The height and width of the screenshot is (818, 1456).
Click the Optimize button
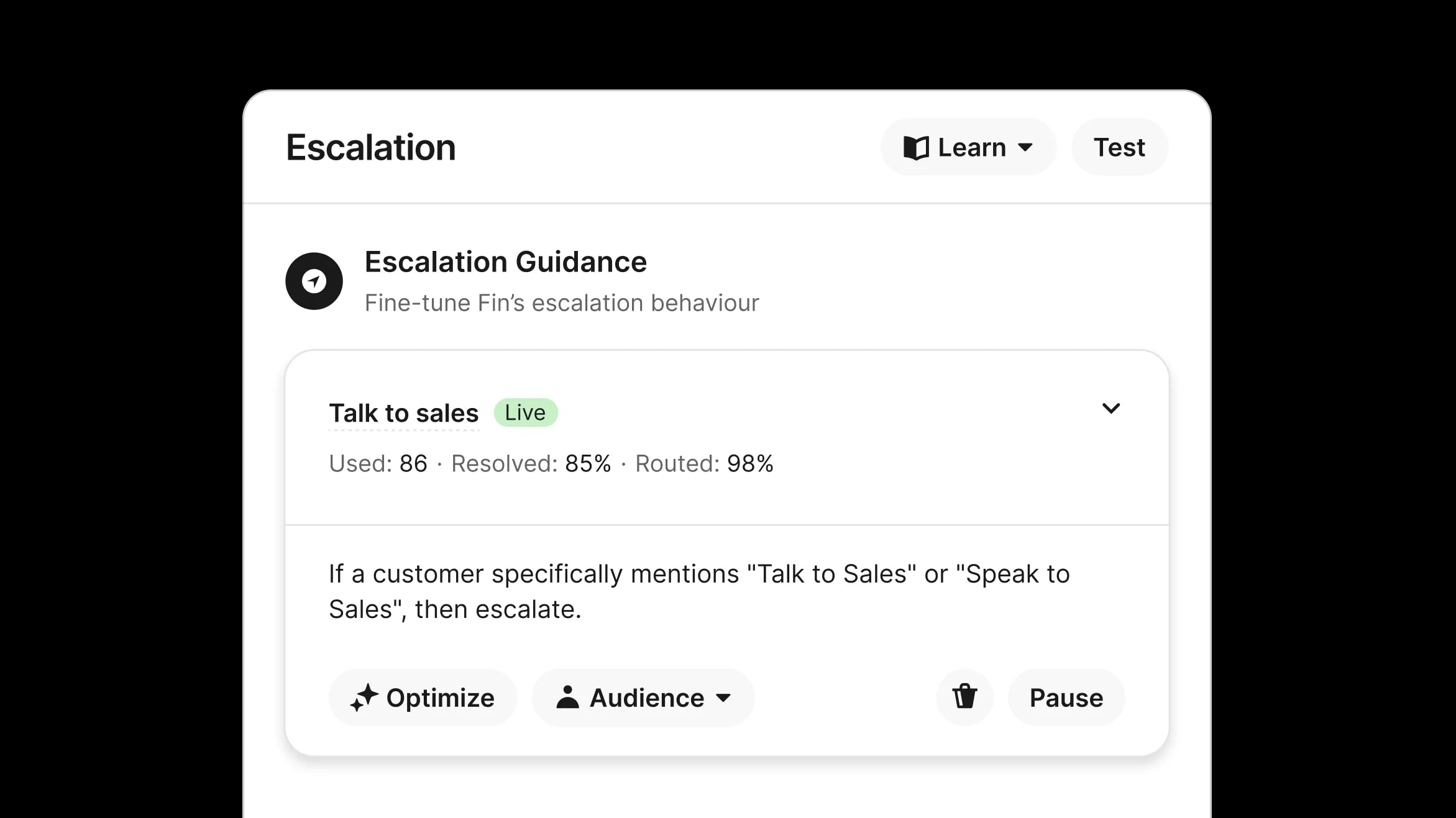pos(422,697)
